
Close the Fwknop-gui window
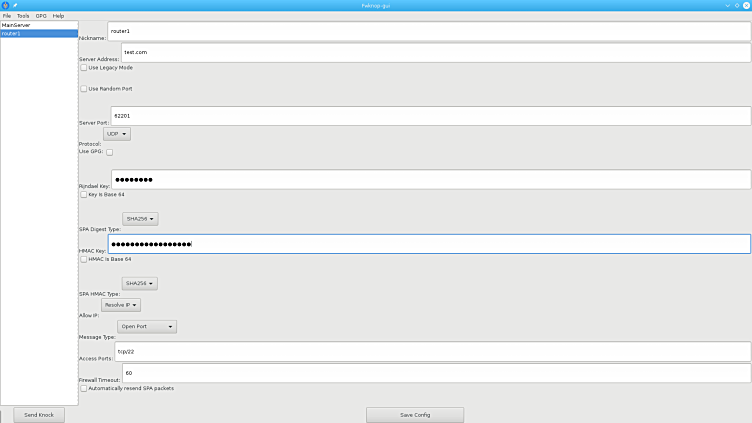coord(745,5)
